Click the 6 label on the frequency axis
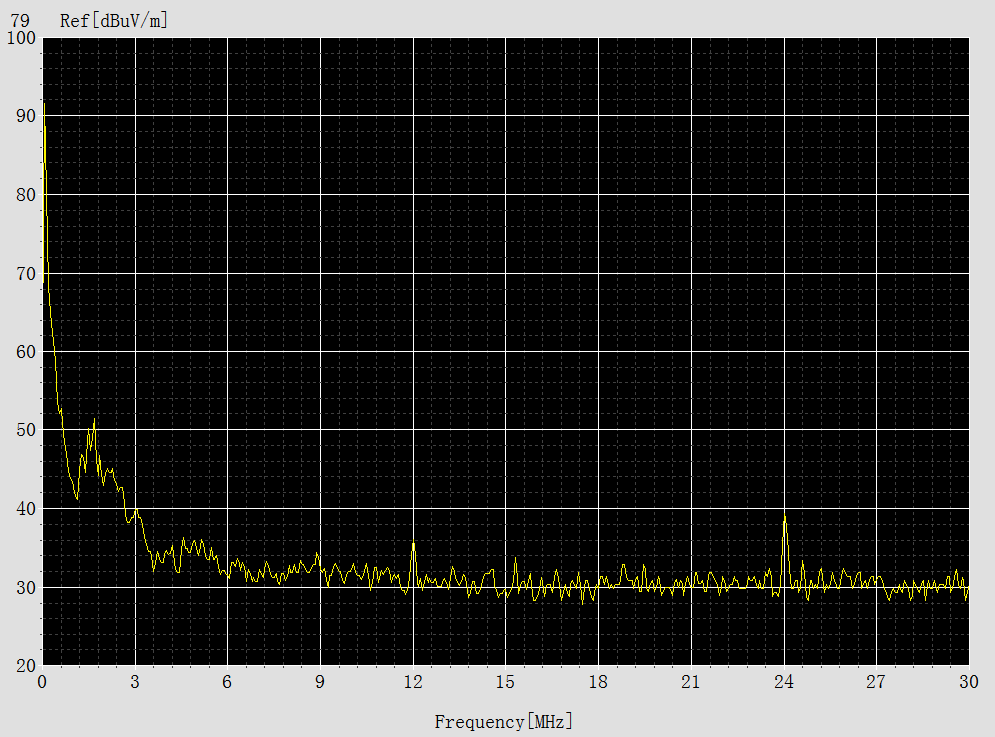Screen dimensions: 995x737 [x=227, y=682]
